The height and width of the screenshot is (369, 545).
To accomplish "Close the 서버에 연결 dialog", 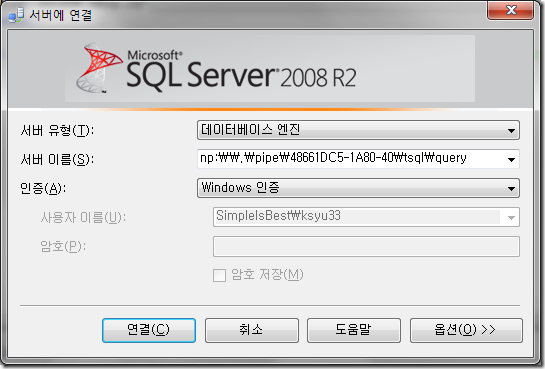I will [511, 10].
